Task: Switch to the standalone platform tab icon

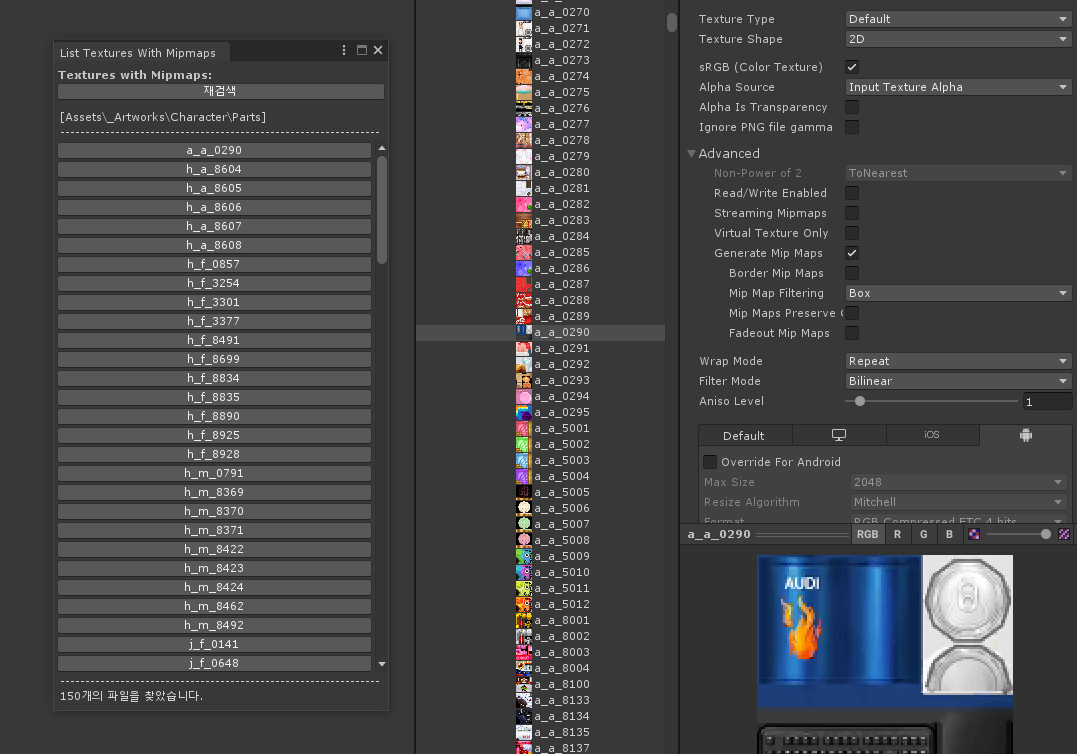Action: (x=838, y=435)
